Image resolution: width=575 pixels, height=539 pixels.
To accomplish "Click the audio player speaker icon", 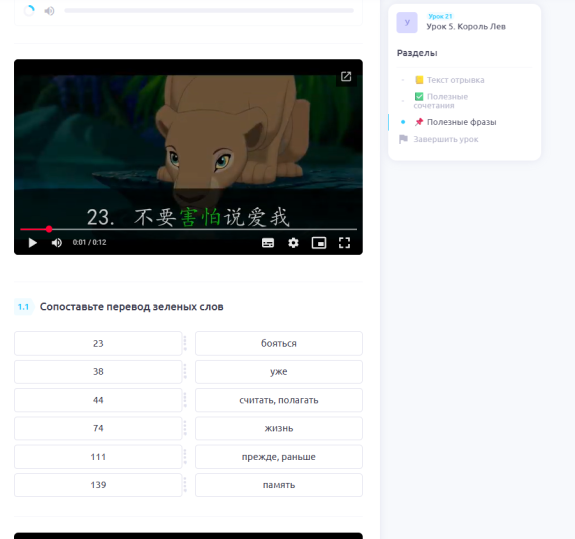I will point(50,11).
